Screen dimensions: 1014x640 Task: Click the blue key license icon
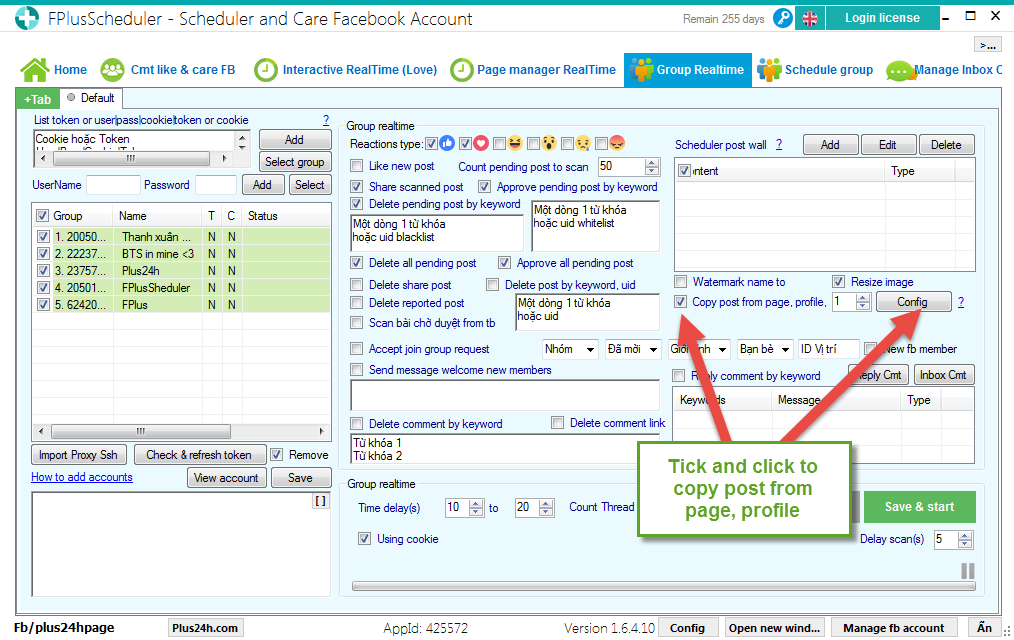pos(782,18)
